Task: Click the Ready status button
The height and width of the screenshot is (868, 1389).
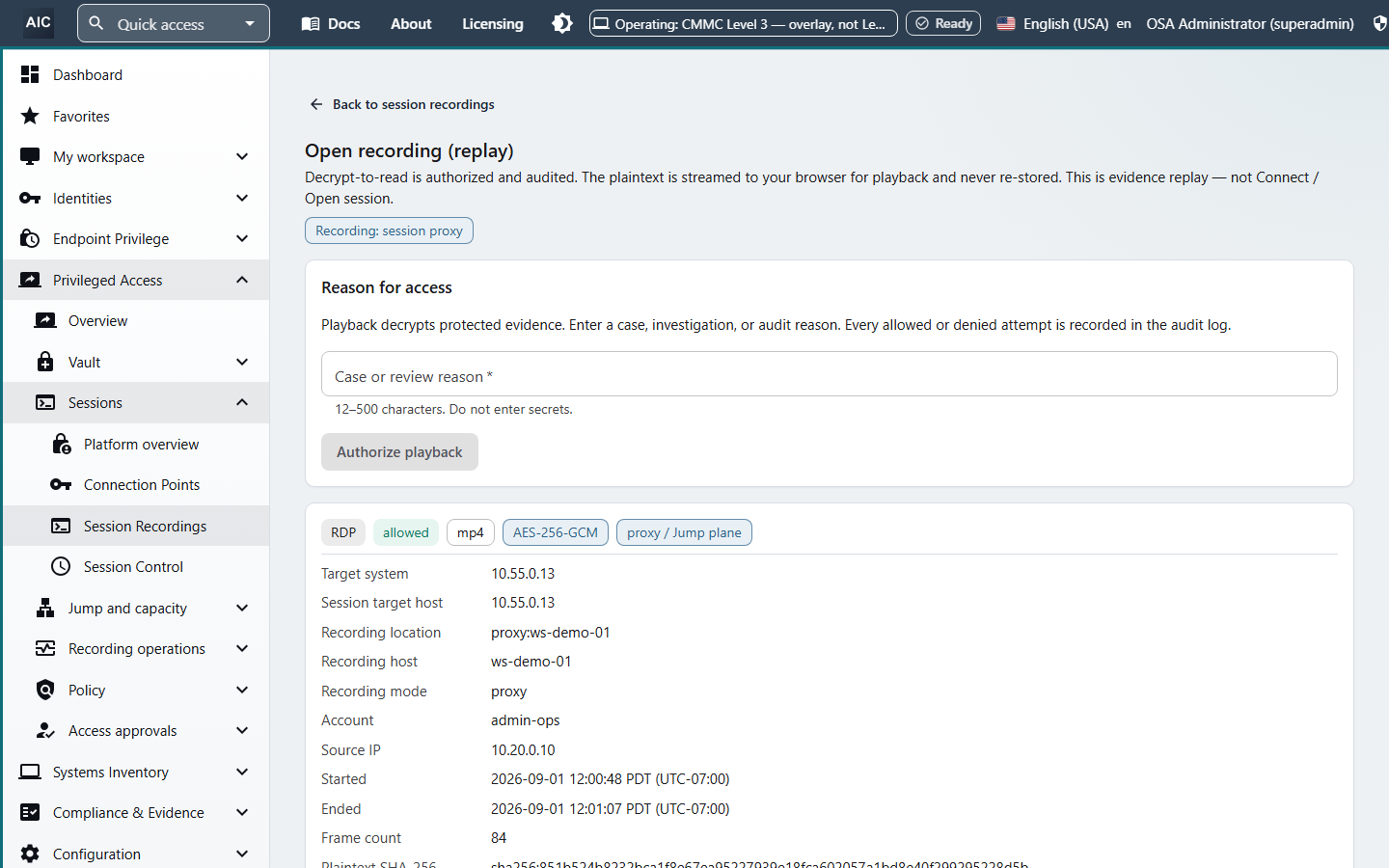Action: (x=943, y=23)
